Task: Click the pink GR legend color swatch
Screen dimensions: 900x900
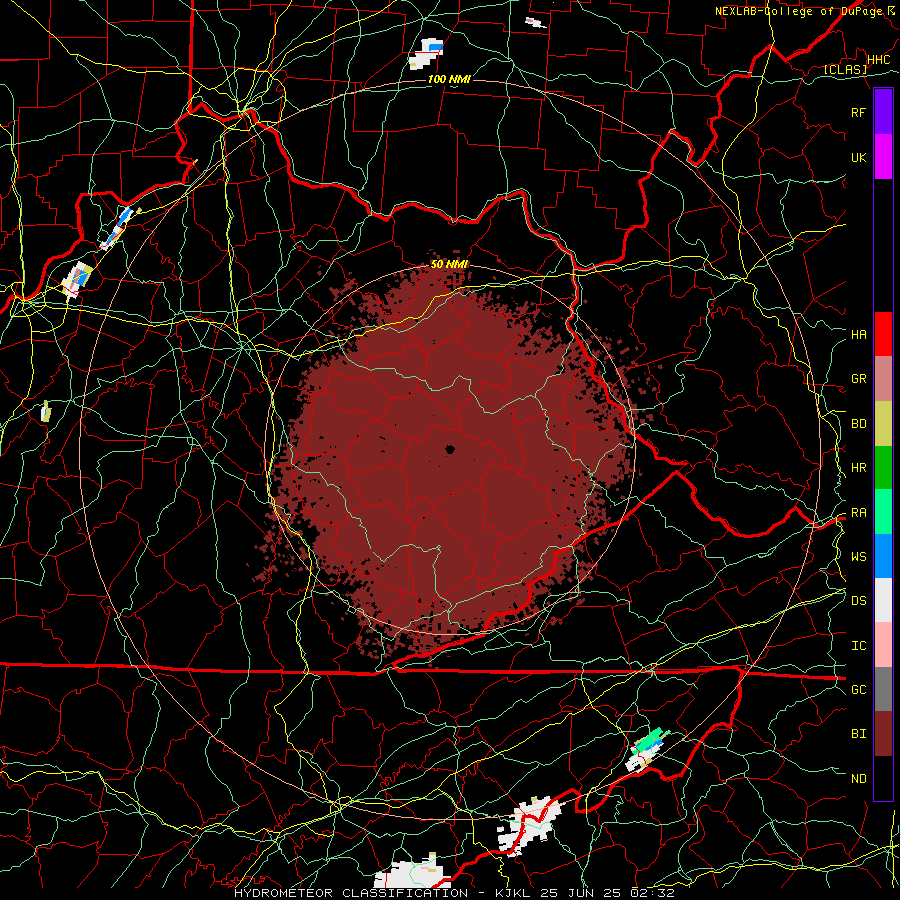Action: (883, 379)
